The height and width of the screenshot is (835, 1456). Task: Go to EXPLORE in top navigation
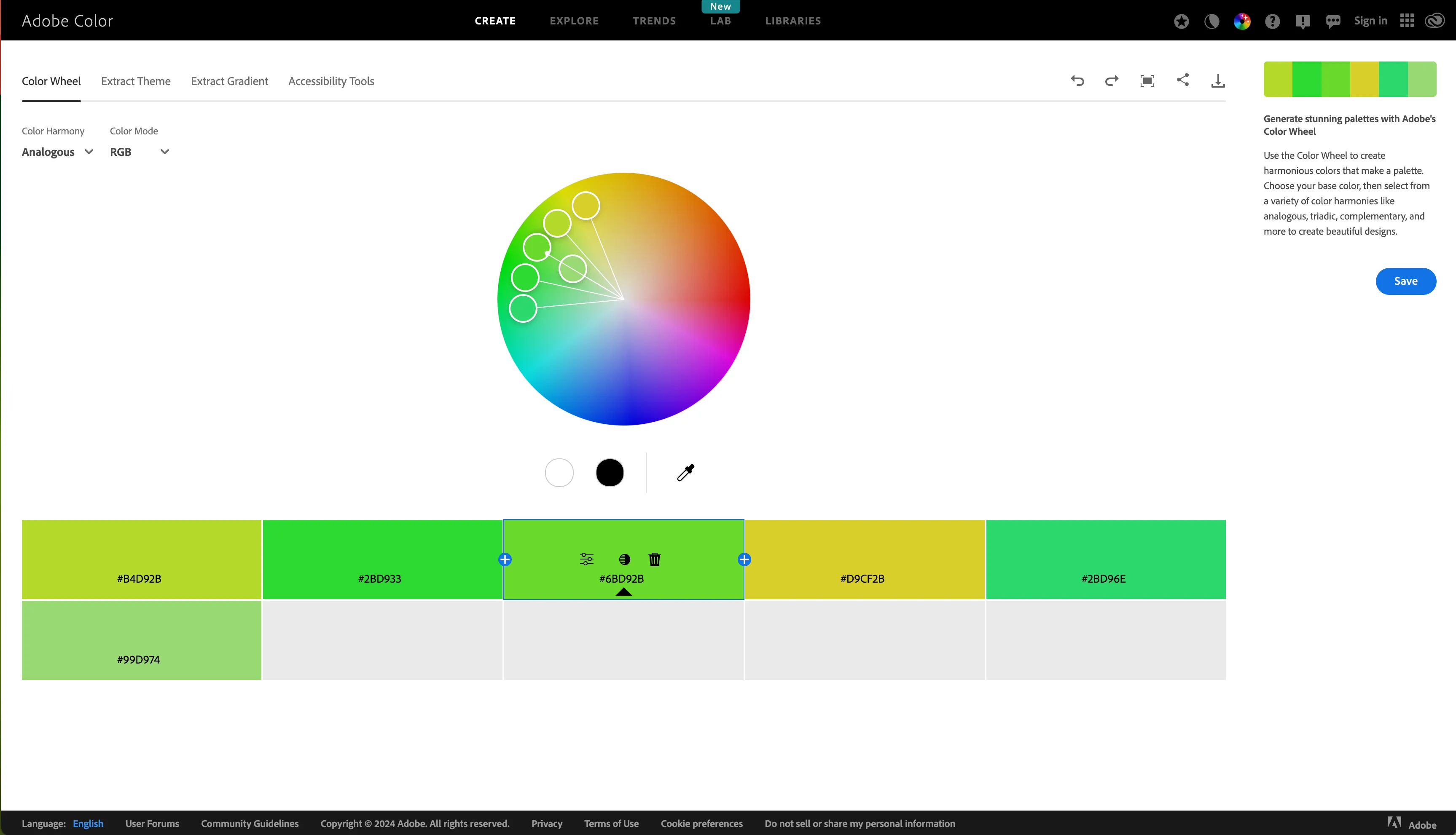tap(574, 21)
